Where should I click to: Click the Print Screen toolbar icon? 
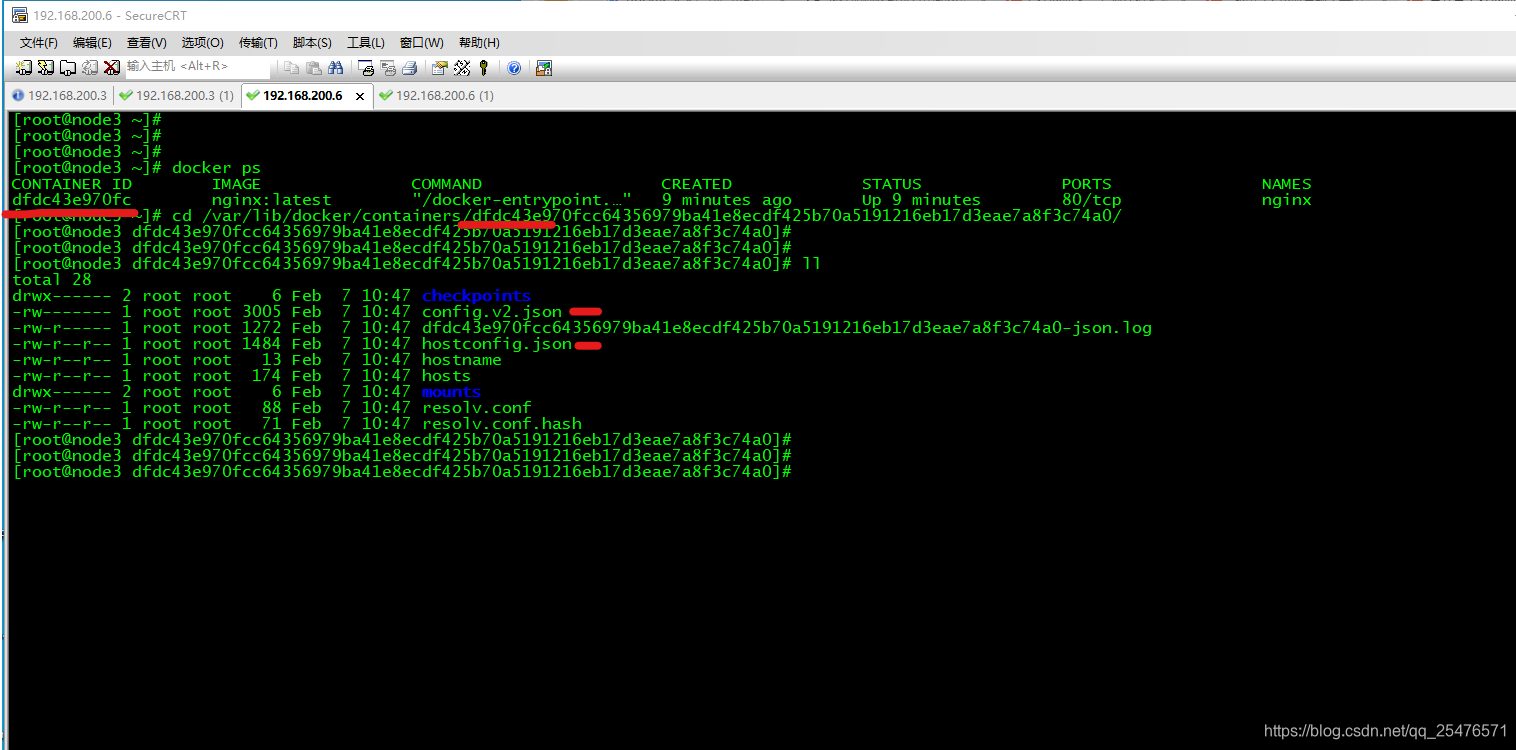[x=366, y=67]
